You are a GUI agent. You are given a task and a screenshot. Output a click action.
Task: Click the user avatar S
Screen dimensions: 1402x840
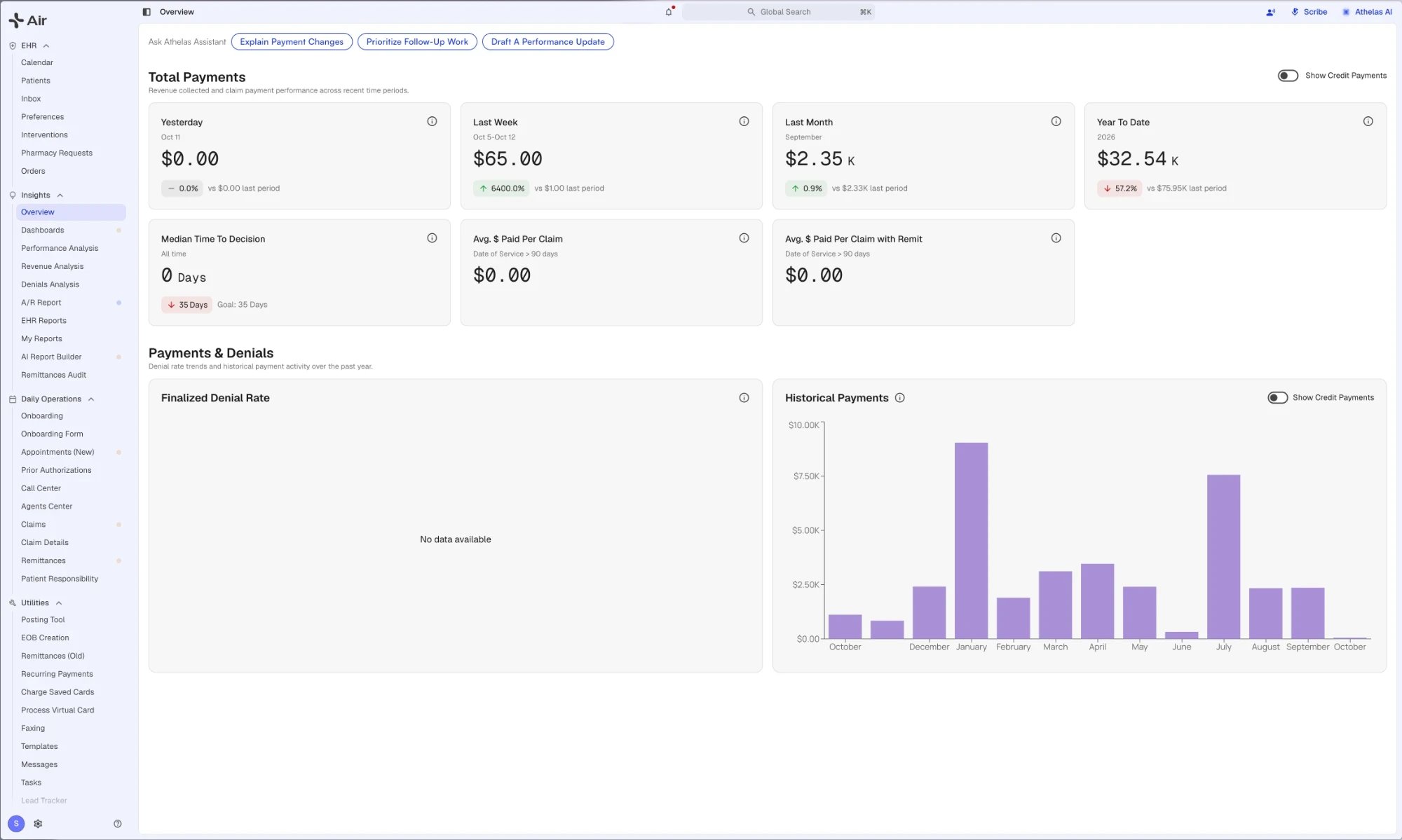tap(16, 824)
